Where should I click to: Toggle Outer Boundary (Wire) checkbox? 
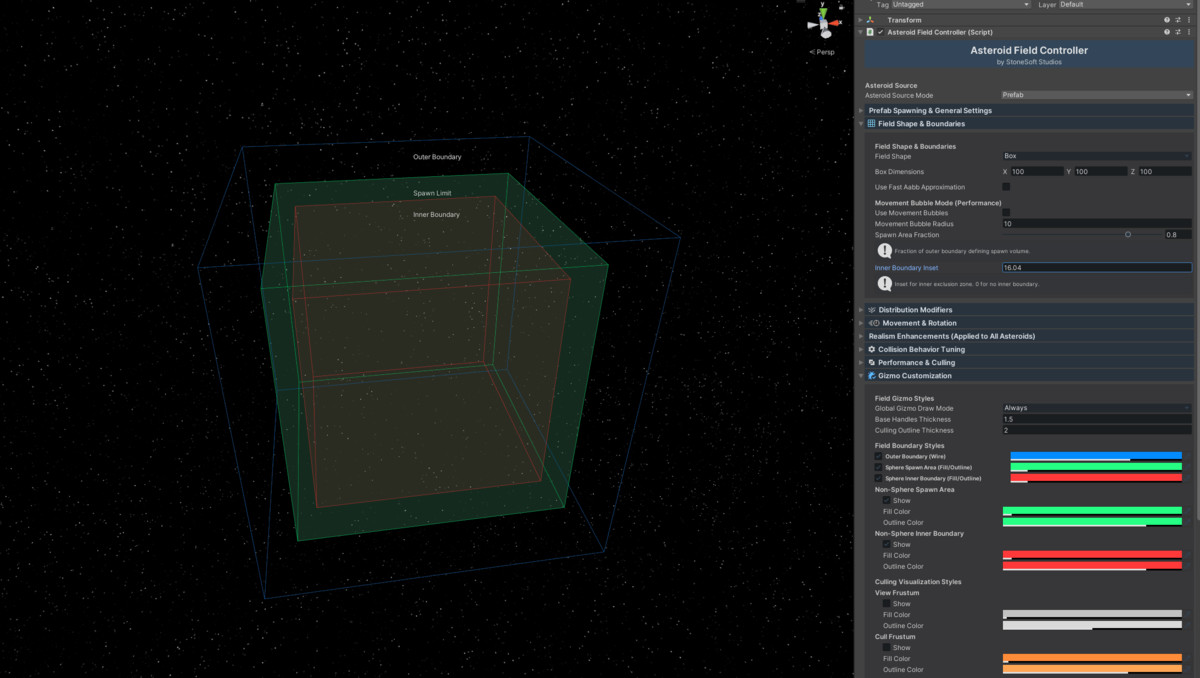point(878,456)
